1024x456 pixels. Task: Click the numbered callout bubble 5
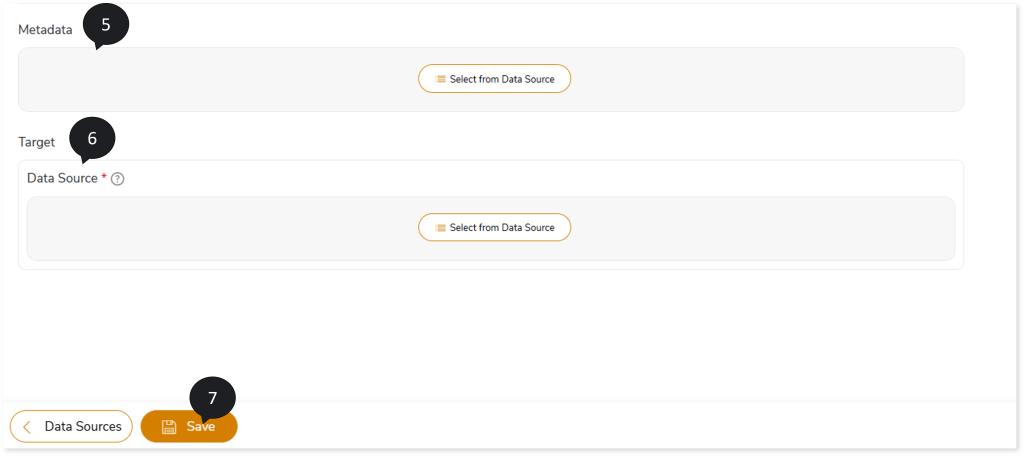click(x=106, y=26)
